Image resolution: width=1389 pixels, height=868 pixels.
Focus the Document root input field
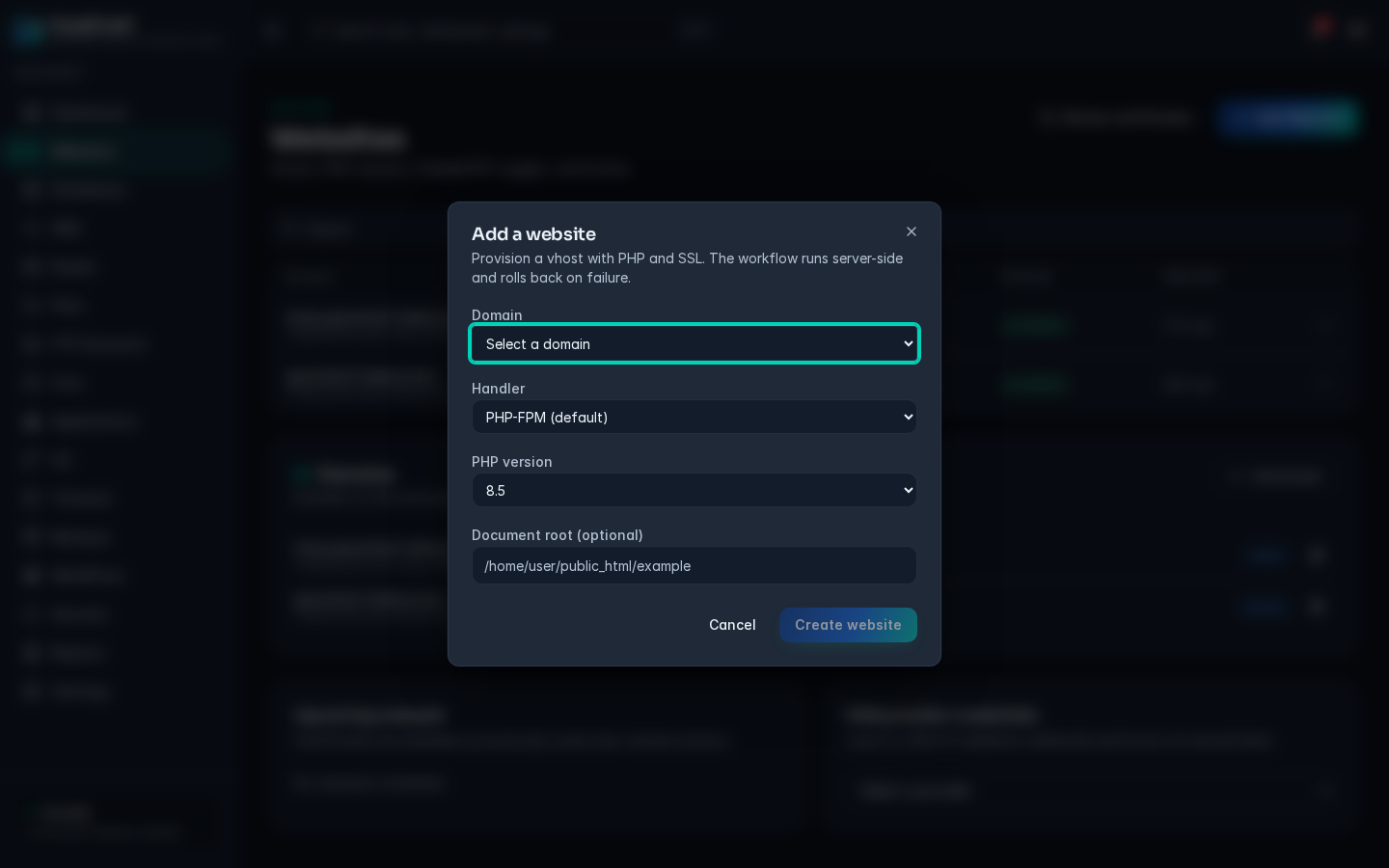pyautogui.click(x=694, y=565)
